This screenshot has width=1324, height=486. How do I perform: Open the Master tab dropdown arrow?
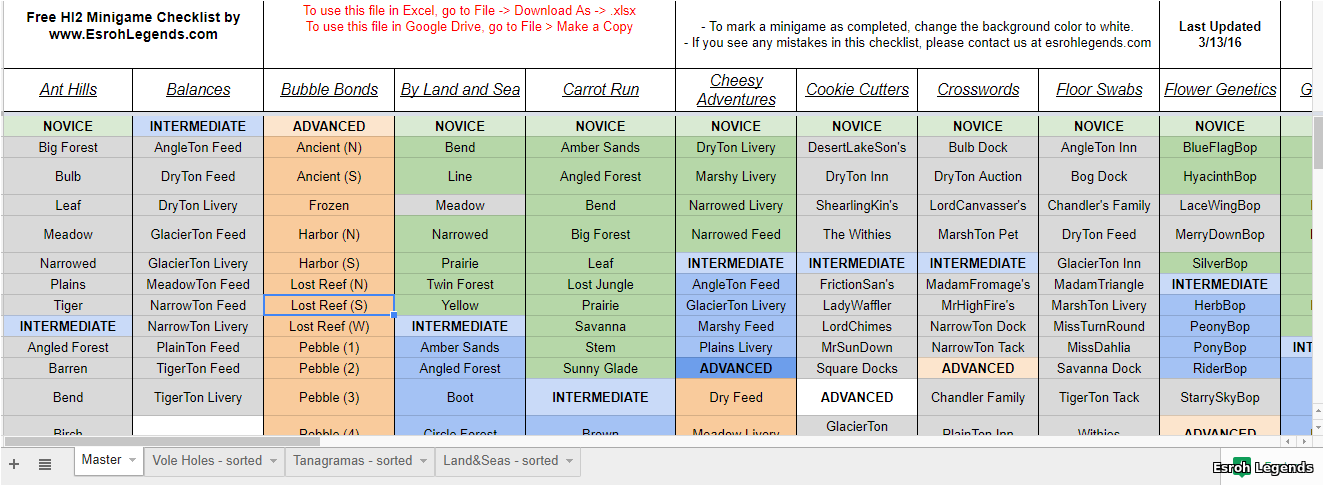132,461
